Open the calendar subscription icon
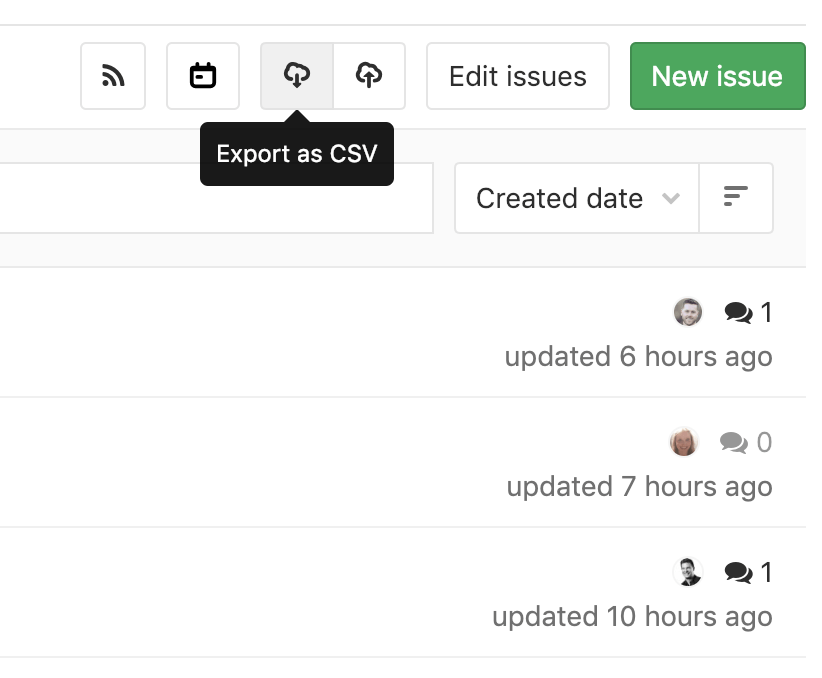The image size is (822, 678). coord(203,76)
